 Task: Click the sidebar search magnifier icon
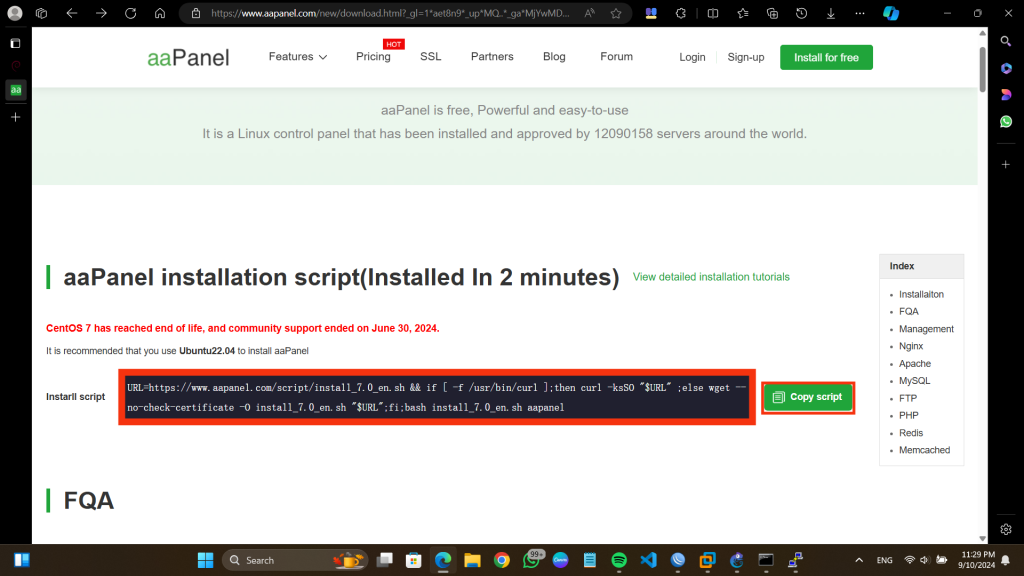[x=1006, y=41]
